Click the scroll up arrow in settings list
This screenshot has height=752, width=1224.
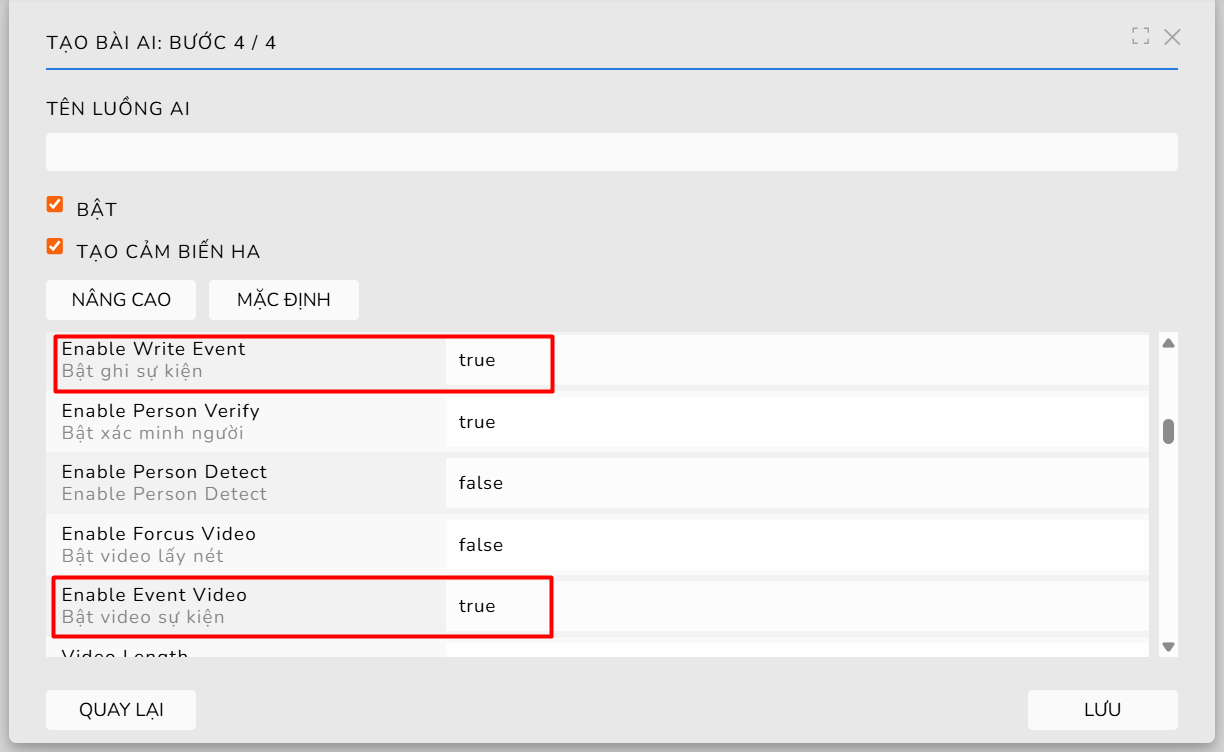tap(1167, 343)
